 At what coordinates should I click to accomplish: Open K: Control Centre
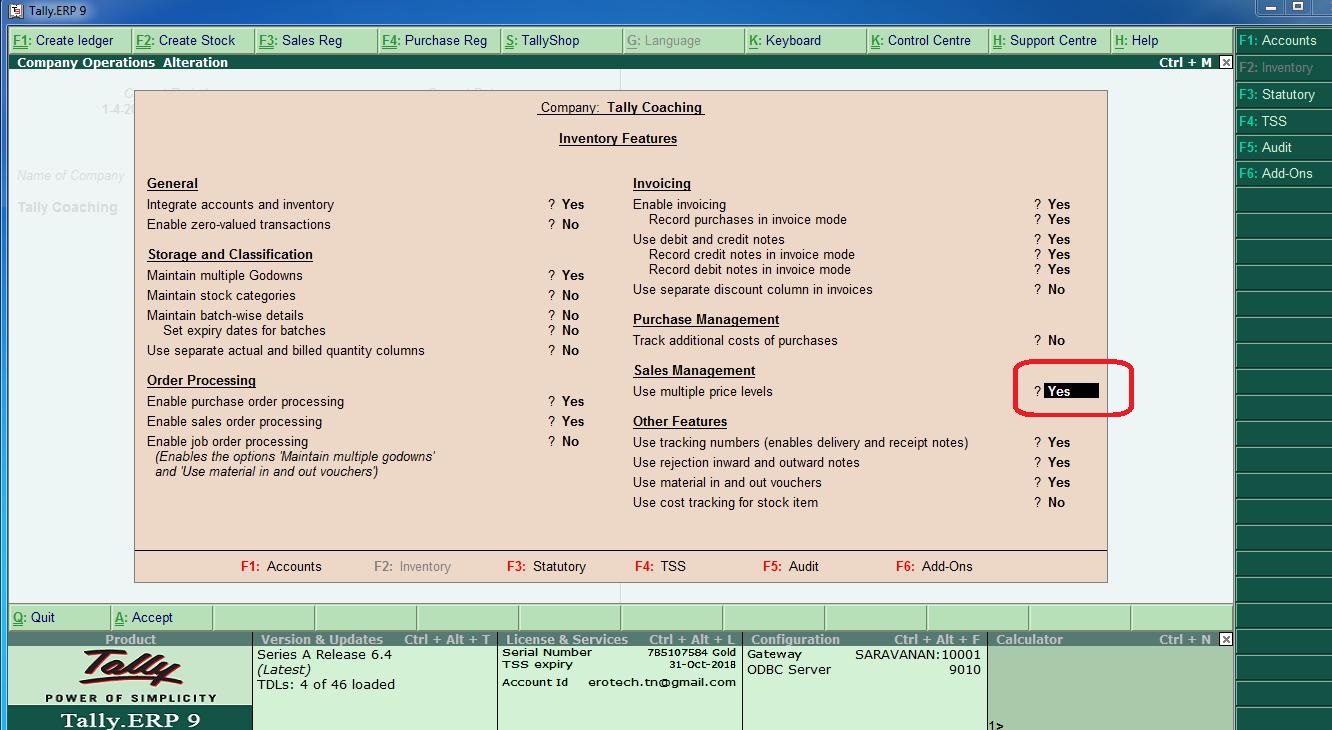coord(925,40)
